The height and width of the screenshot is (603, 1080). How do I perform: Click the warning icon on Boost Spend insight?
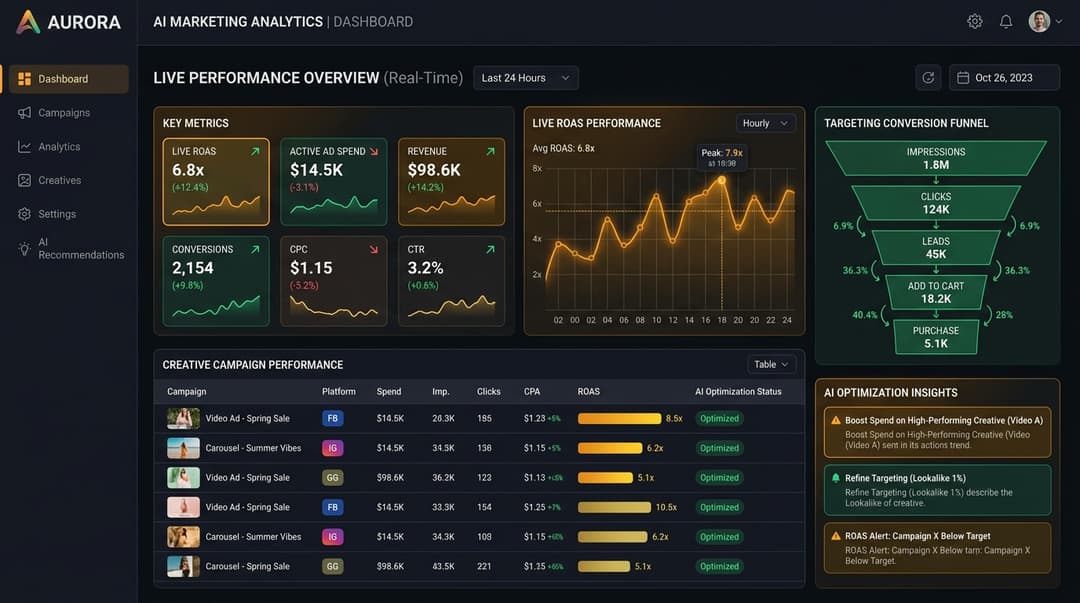836,420
